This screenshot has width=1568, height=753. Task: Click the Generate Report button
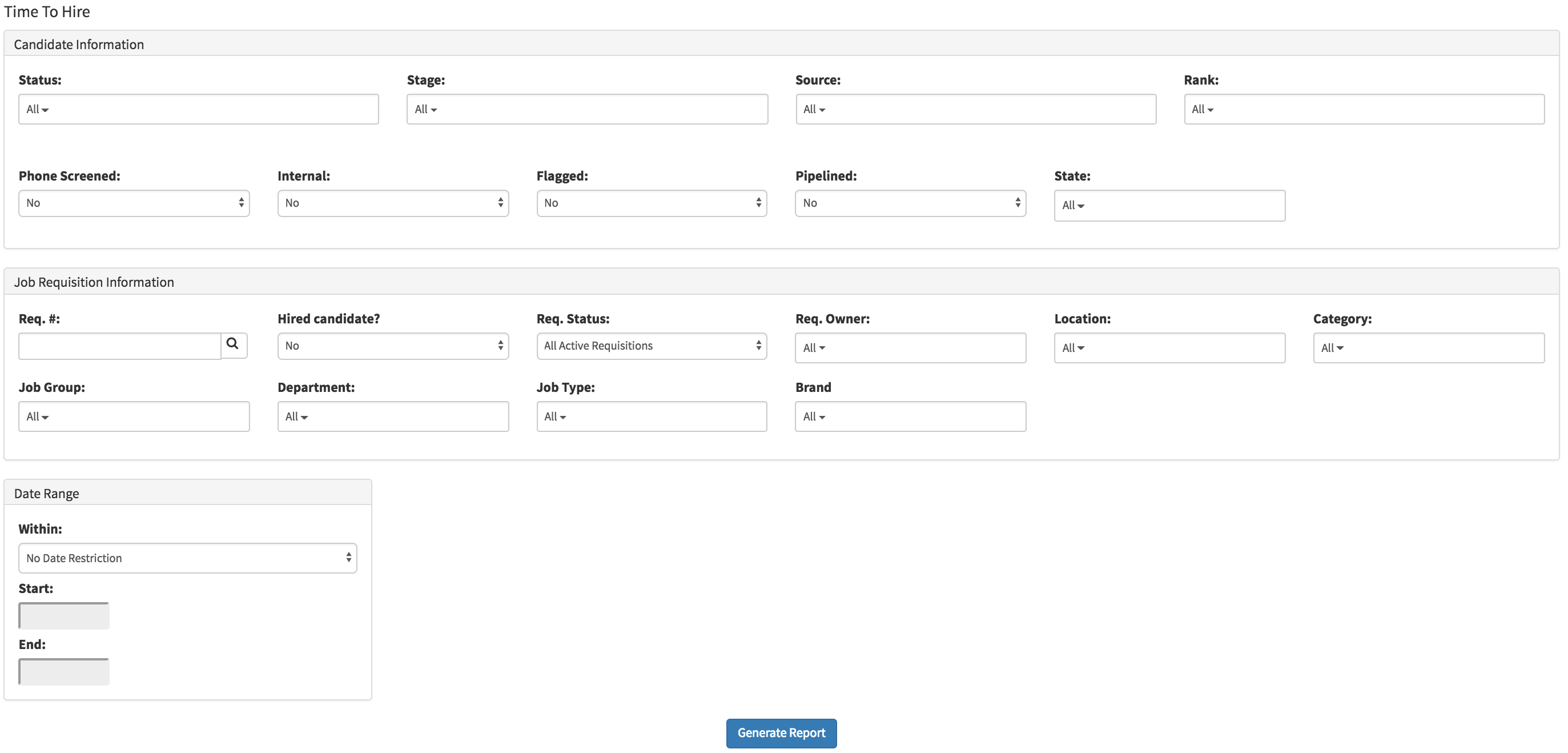(781, 733)
